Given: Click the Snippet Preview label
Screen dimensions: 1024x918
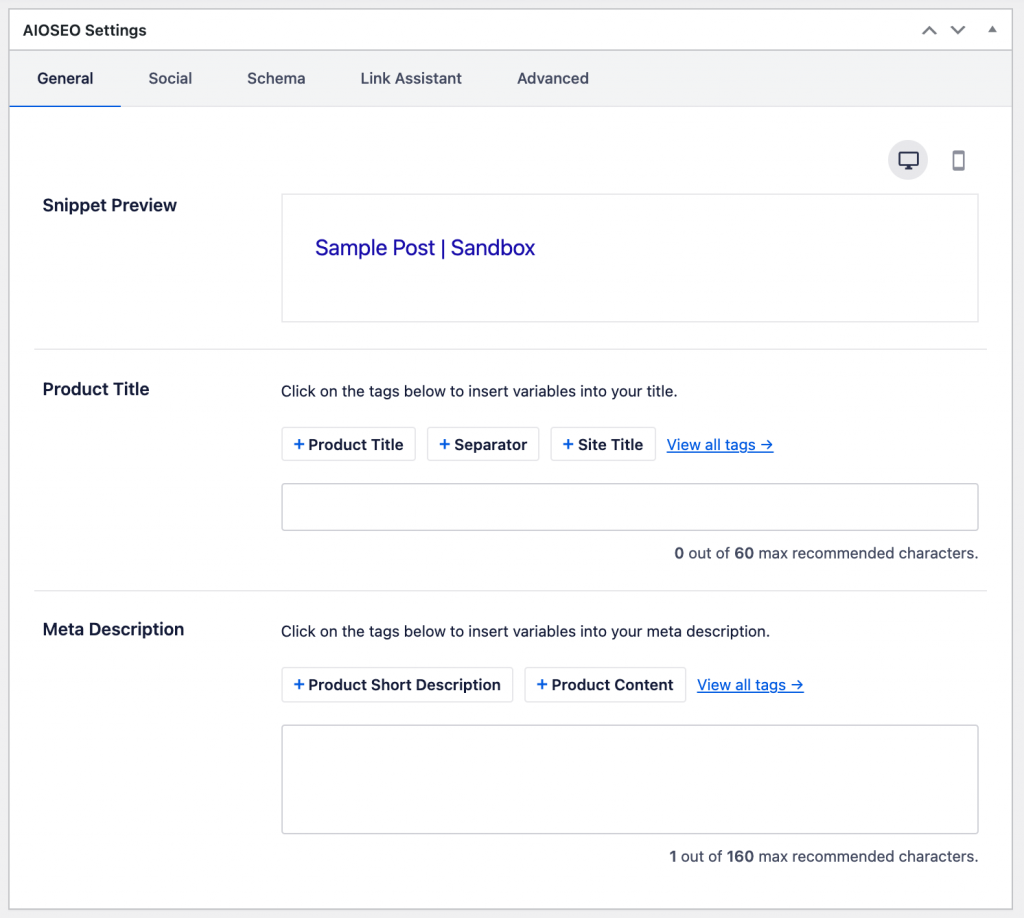Looking at the screenshot, I should (110, 205).
